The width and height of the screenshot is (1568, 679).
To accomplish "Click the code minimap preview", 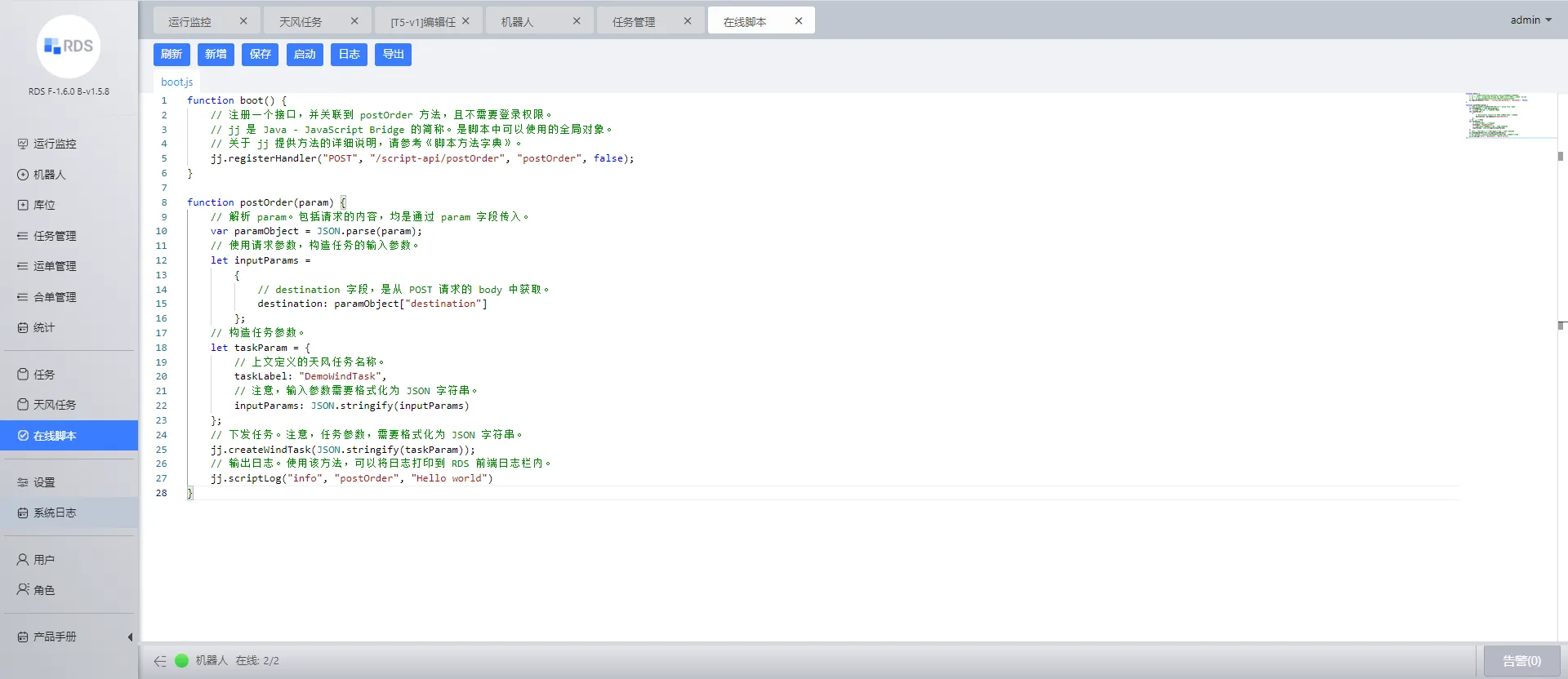I will pos(1497,115).
